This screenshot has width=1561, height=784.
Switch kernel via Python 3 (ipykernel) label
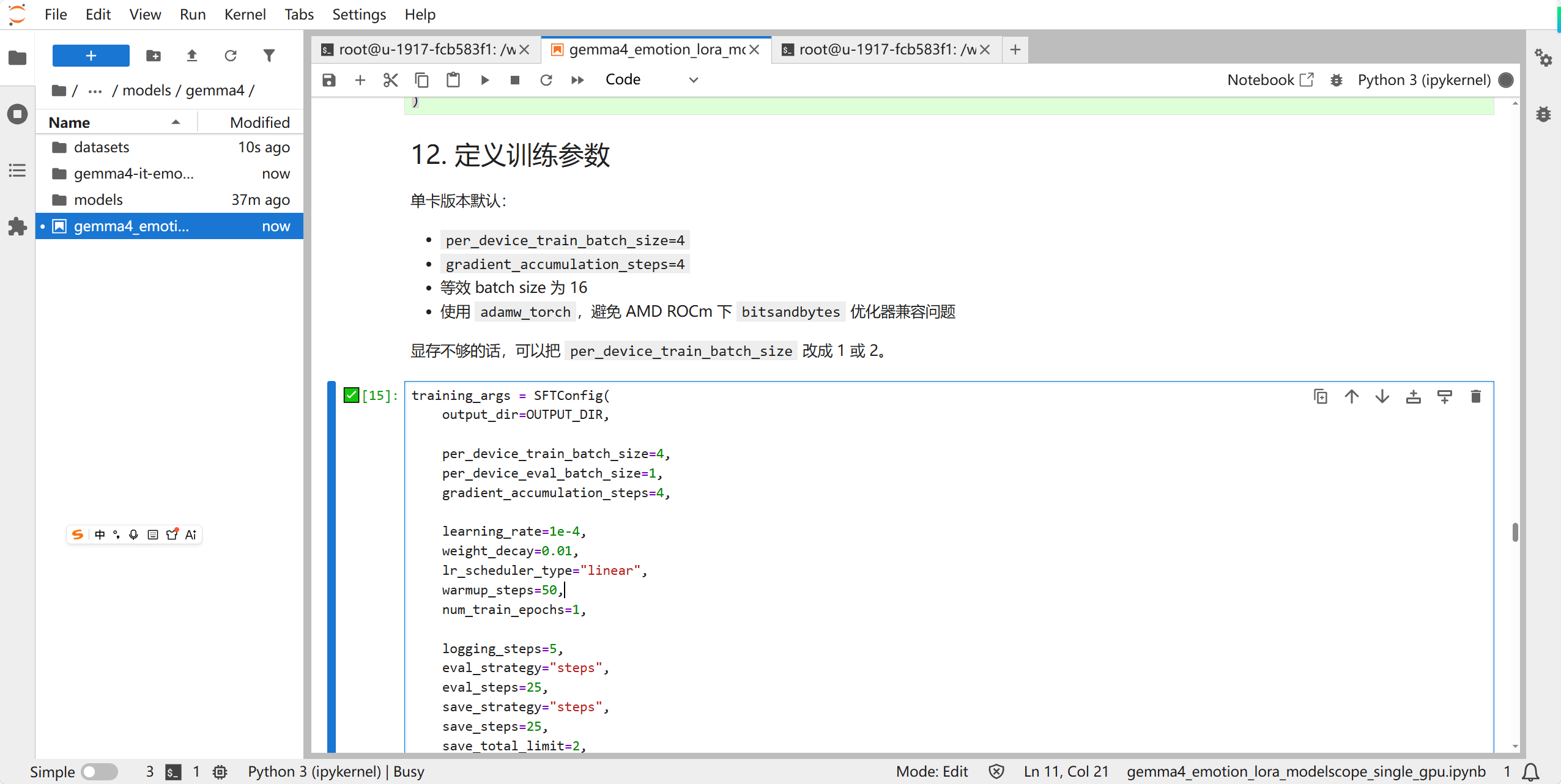(x=1424, y=80)
